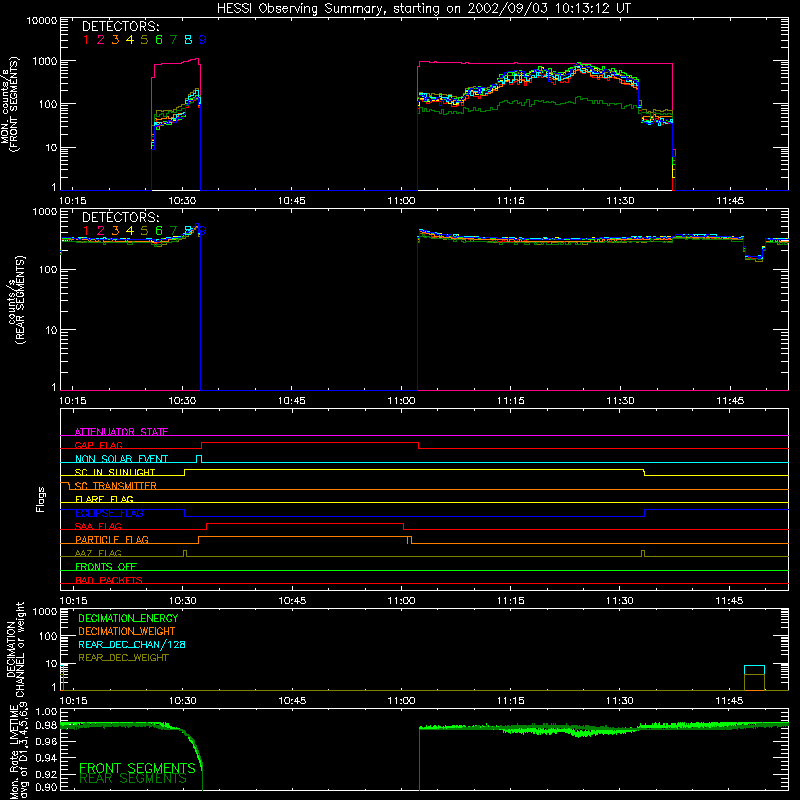800x800 pixels.
Task: Click Mon. Rate LIVETIME axis title
Action: pyautogui.click(x=18, y=749)
